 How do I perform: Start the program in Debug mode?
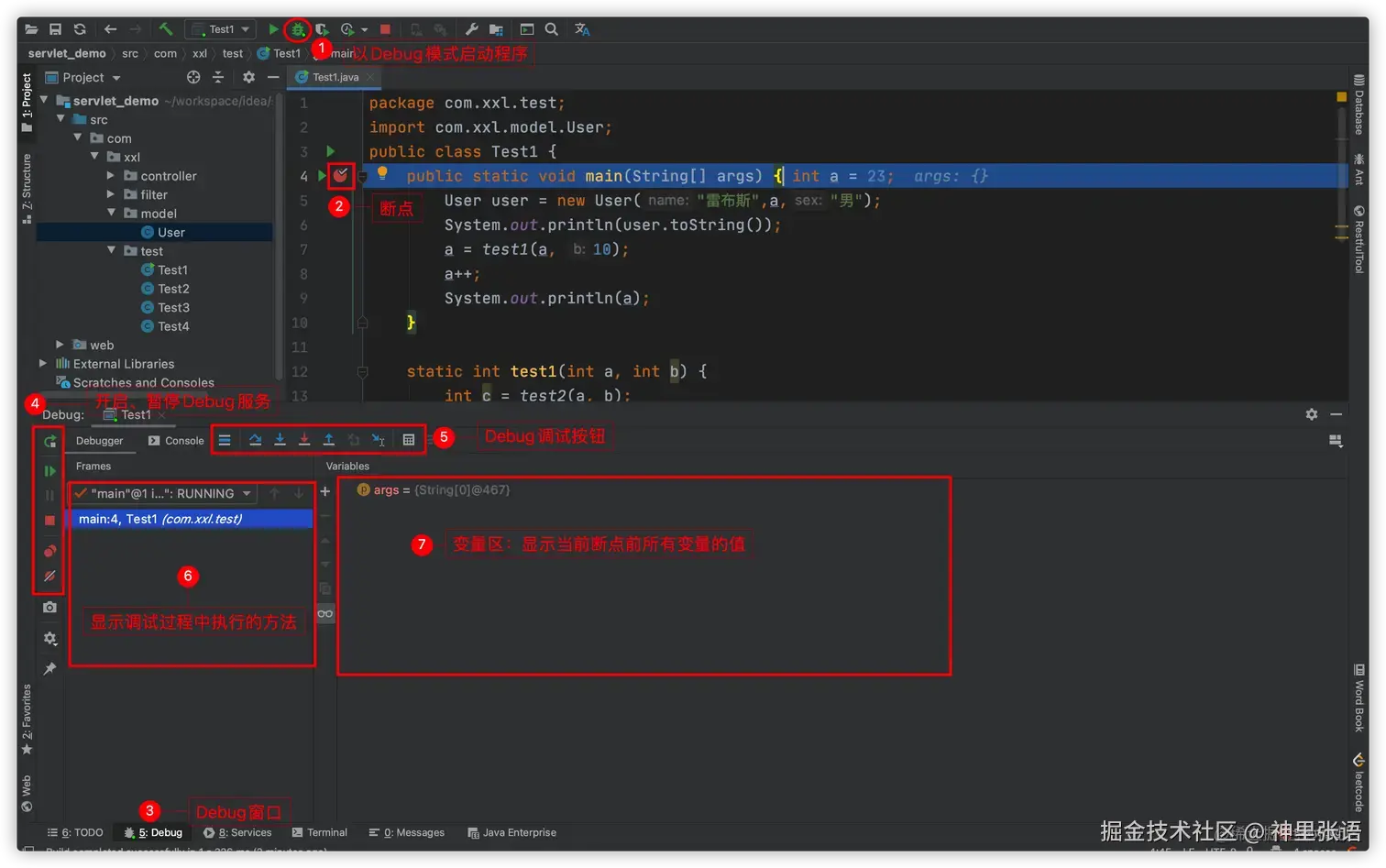(298, 29)
